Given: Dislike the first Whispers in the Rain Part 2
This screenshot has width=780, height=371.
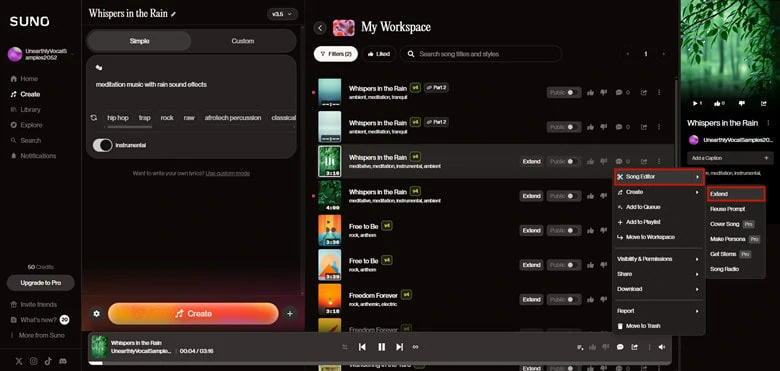Looking at the screenshot, I should click(604, 93).
